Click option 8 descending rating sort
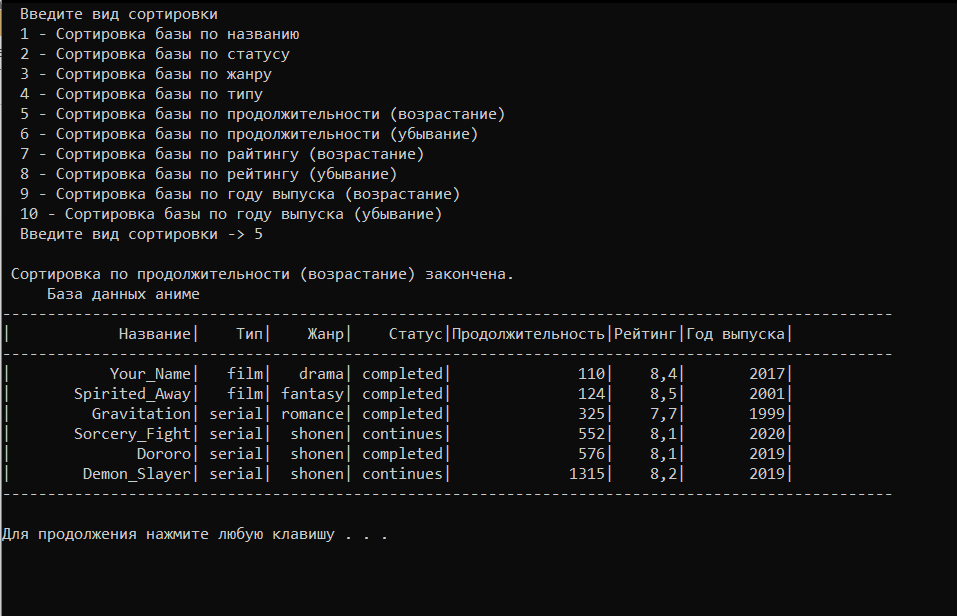957x616 pixels. (x=209, y=175)
